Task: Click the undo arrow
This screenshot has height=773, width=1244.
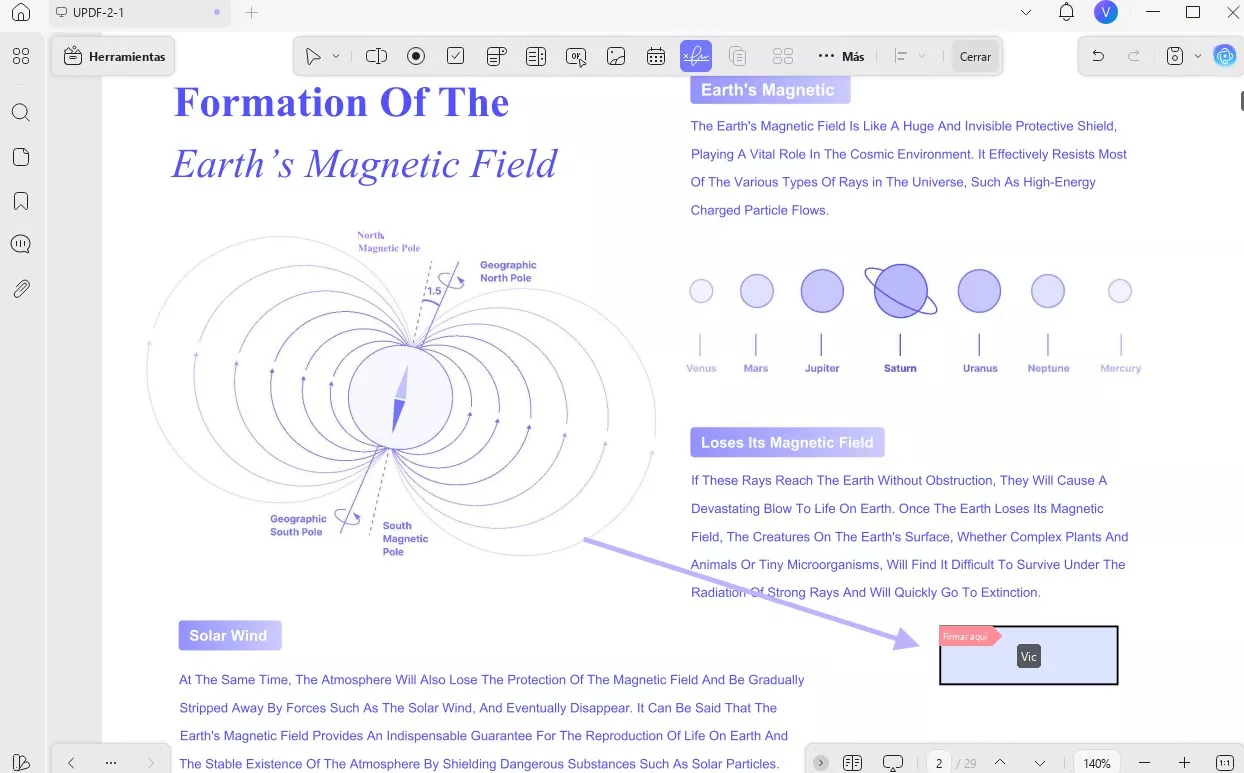Action: click(x=1098, y=57)
